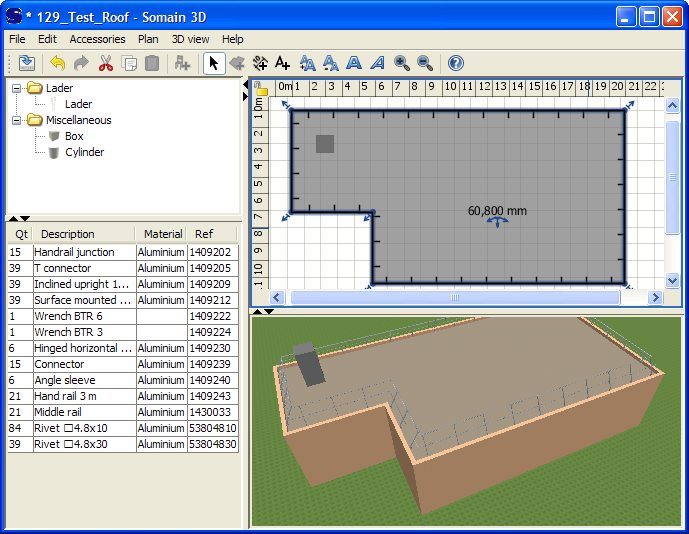Open the Accessories menu
The image size is (689, 534).
(x=97, y=39)
